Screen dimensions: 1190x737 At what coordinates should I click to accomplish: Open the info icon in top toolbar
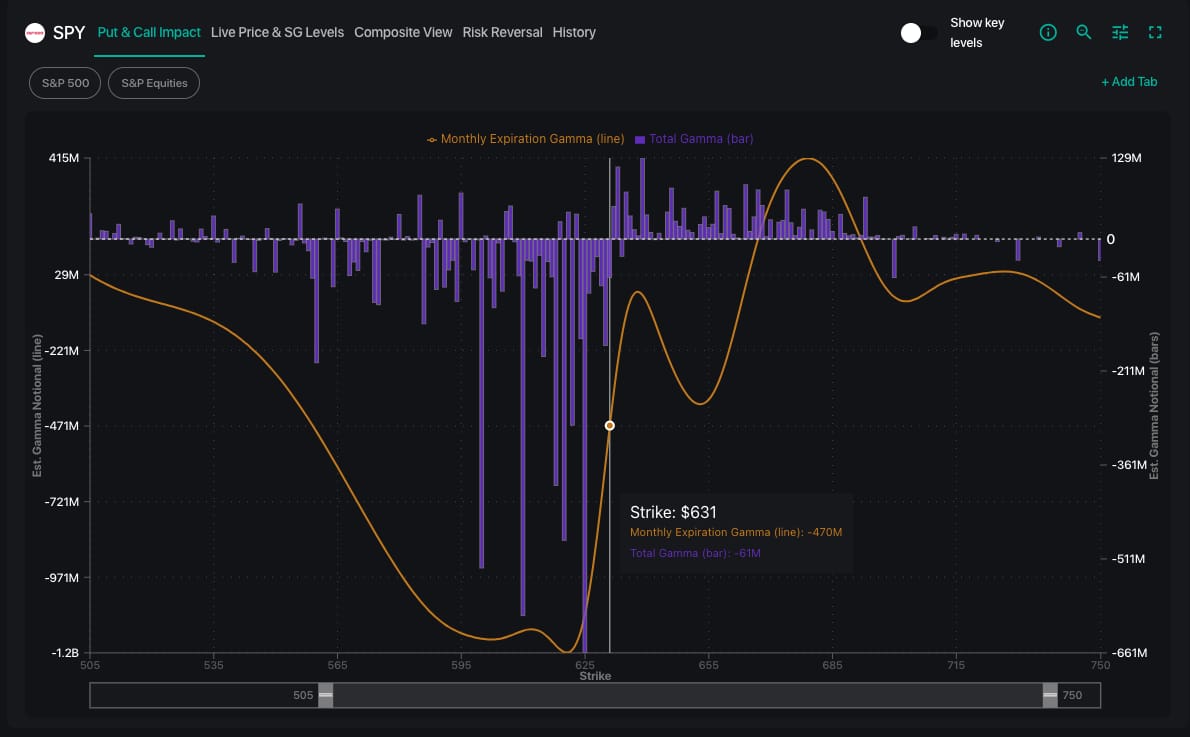tap(1048, 33)
